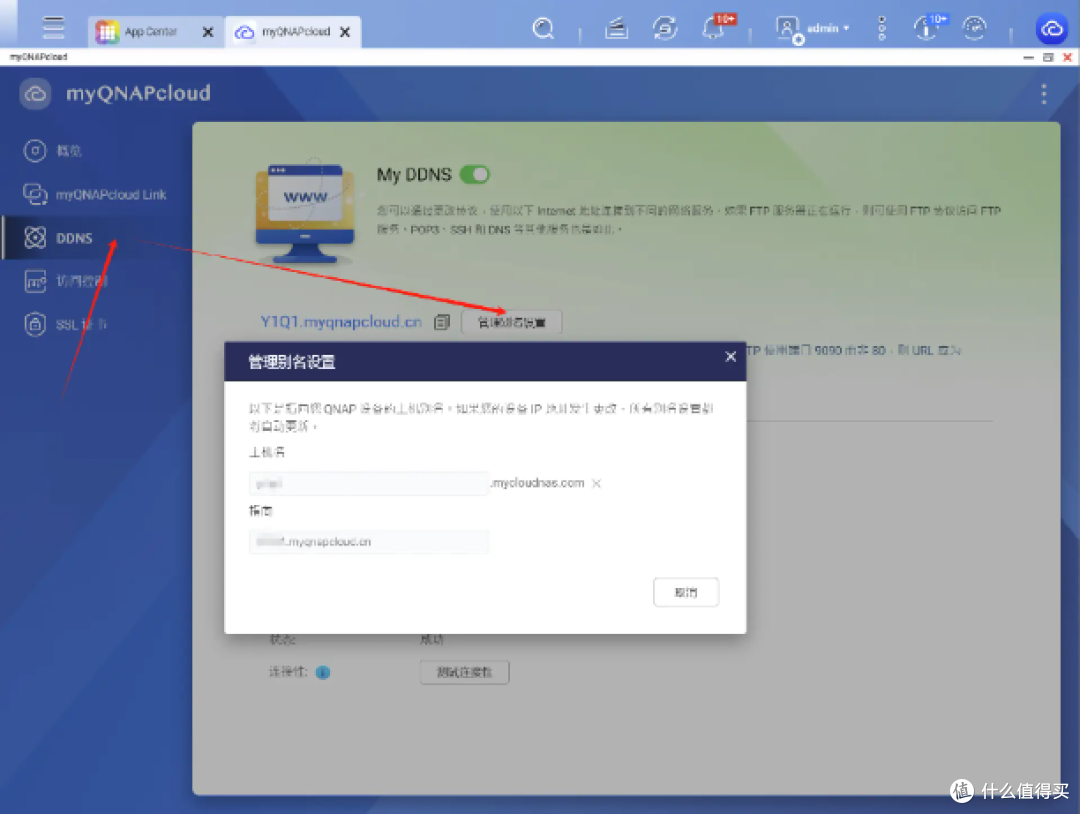Clear alias with X next to mycloudnas.com
The image size is (1080, 814).
pyautogui.click(x=596, y=483)
